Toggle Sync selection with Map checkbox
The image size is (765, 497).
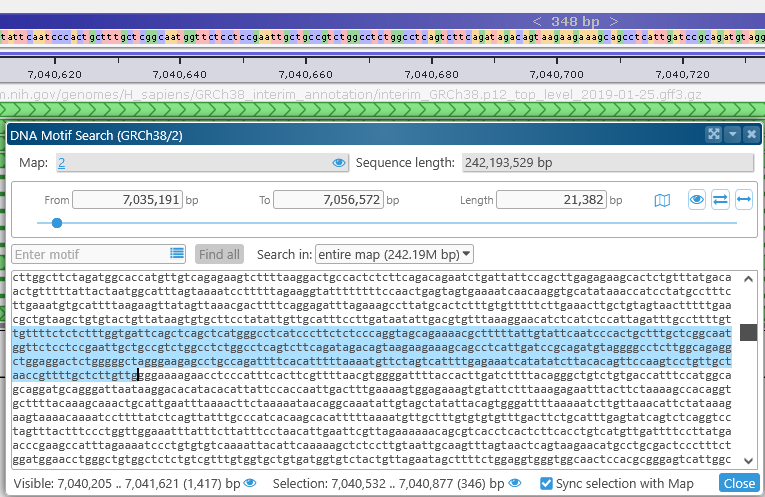546,483
